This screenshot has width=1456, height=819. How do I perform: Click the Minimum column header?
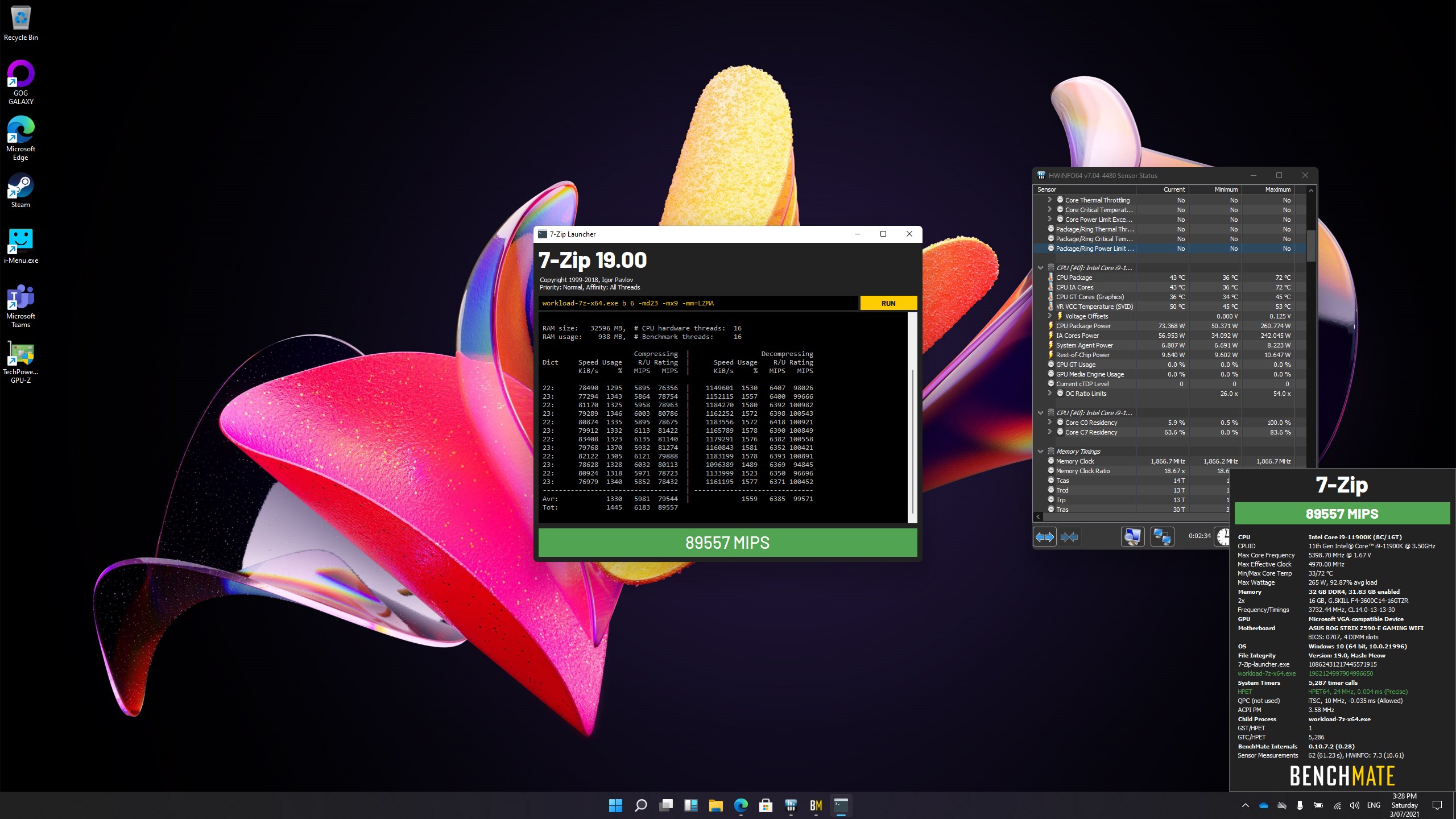point(1215,189)
